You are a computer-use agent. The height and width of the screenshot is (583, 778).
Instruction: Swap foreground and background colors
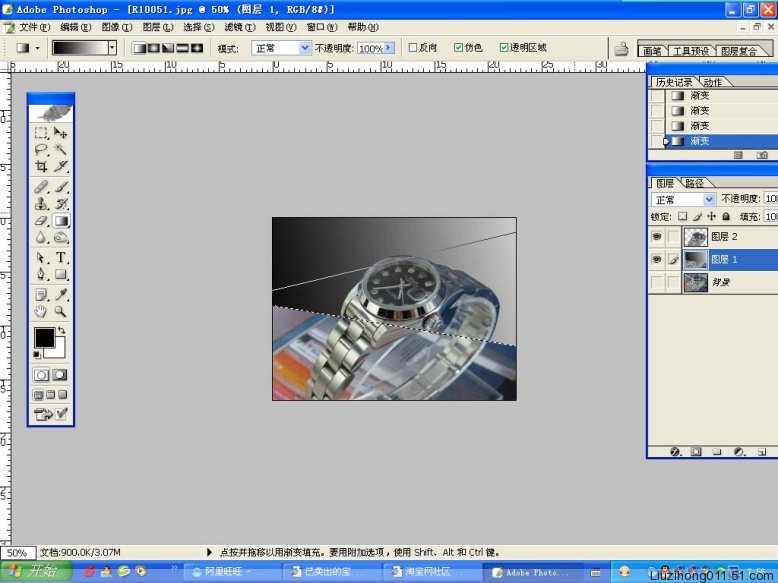point(62,330)
